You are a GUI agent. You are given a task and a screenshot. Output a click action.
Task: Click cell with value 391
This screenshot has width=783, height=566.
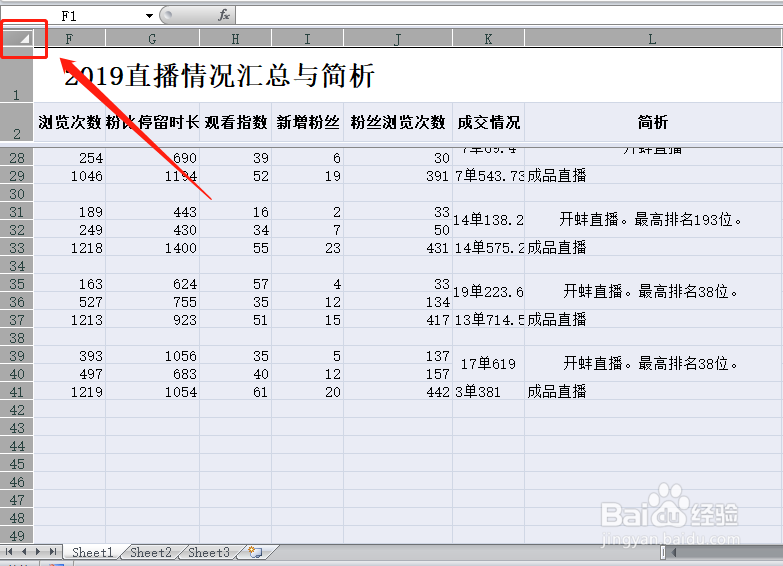[x=397, y=176]
